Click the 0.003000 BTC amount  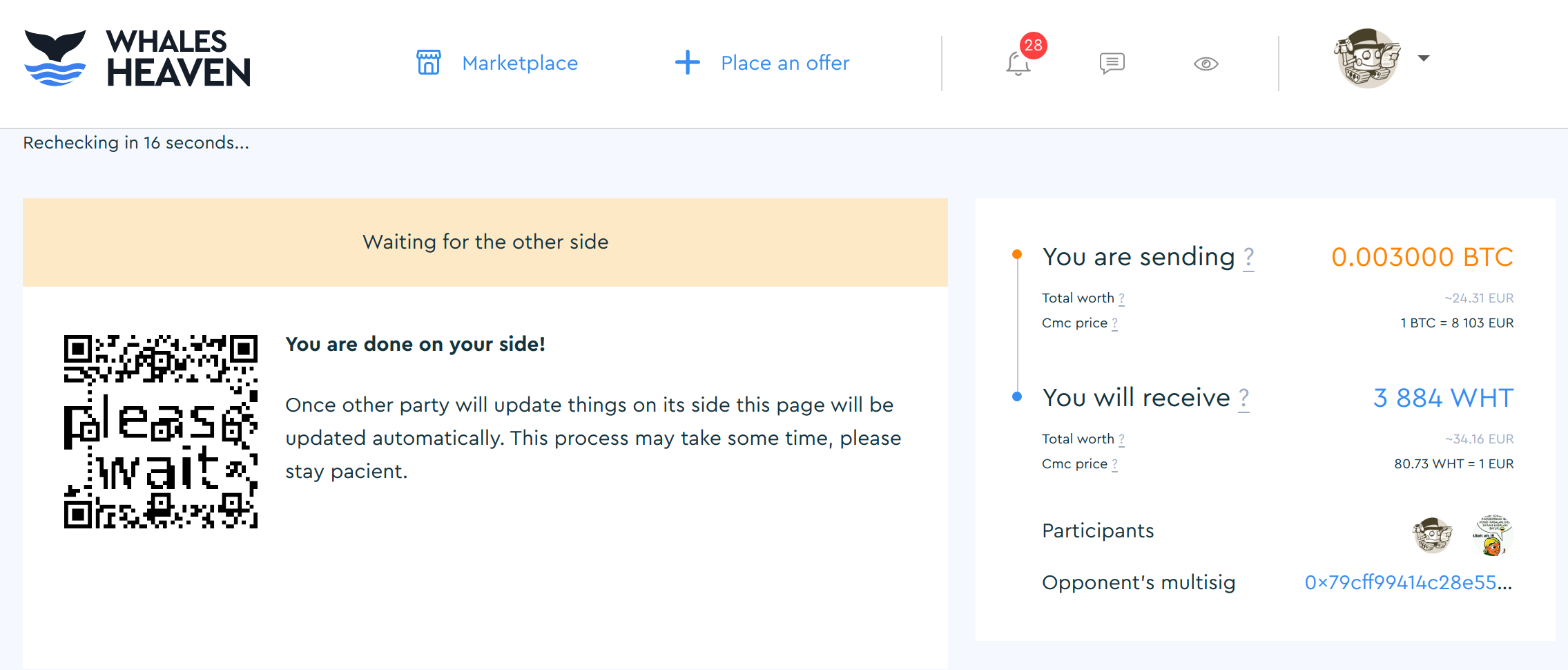pyautogui.click(x=1422, y=257)
